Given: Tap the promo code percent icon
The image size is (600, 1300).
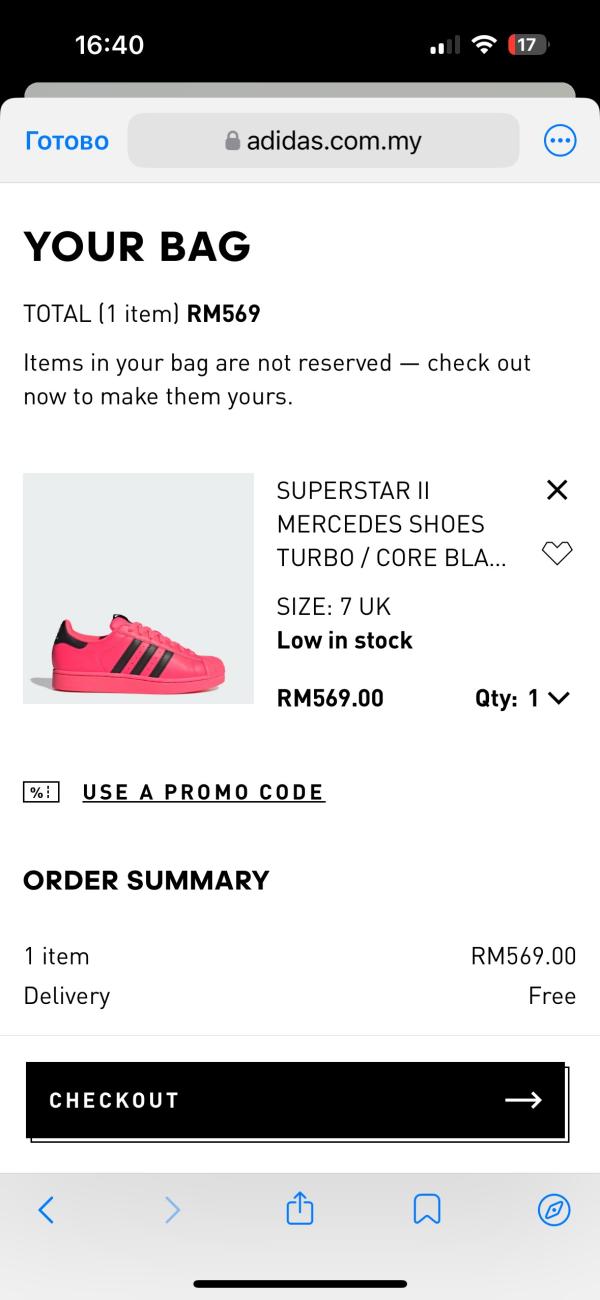Looking at the screenshot, I should point(41,792).
